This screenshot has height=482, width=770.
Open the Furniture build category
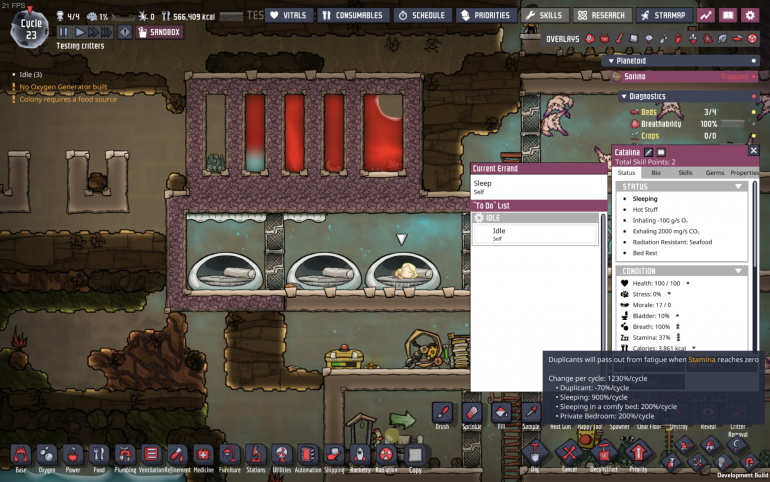tap(229, 455)
